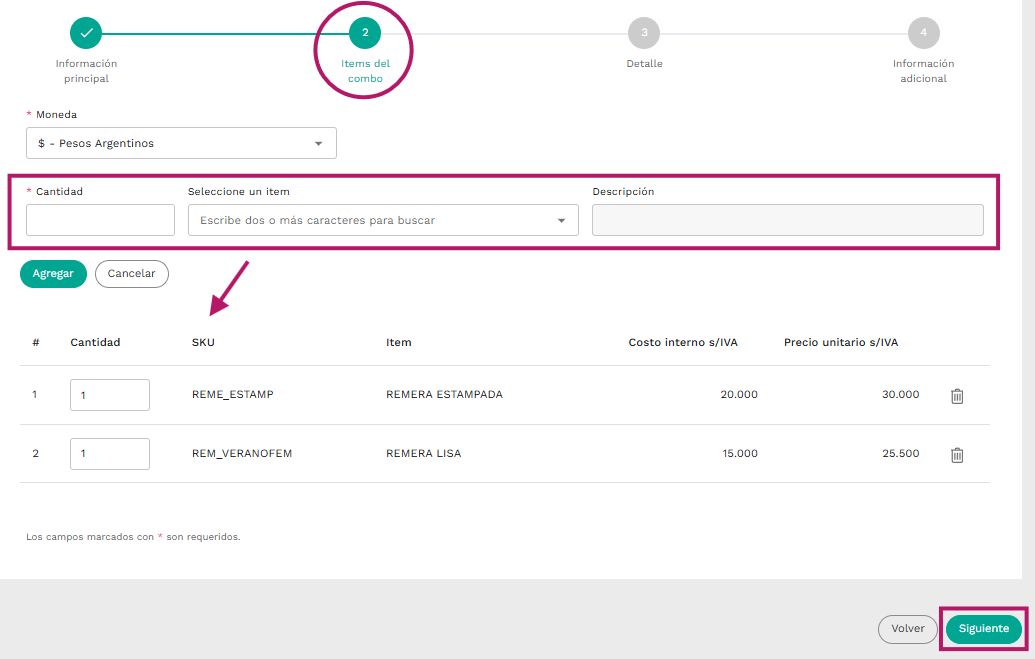Delete the REMERA ESTAMPADA row with trash icon

(x=956, y=396)
